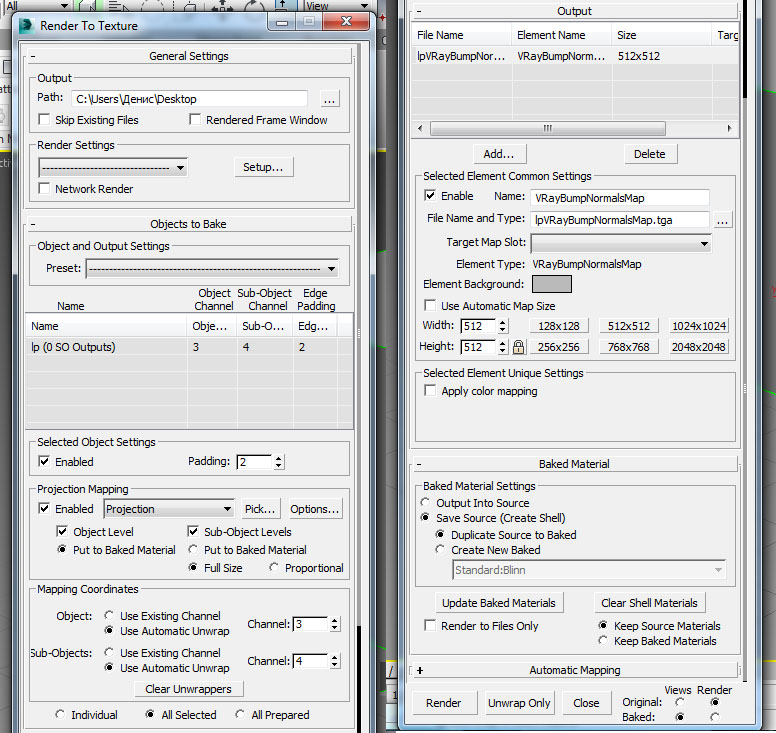
Task: Enable Render to Files Only checkbox
Action: tap(430, 625)
